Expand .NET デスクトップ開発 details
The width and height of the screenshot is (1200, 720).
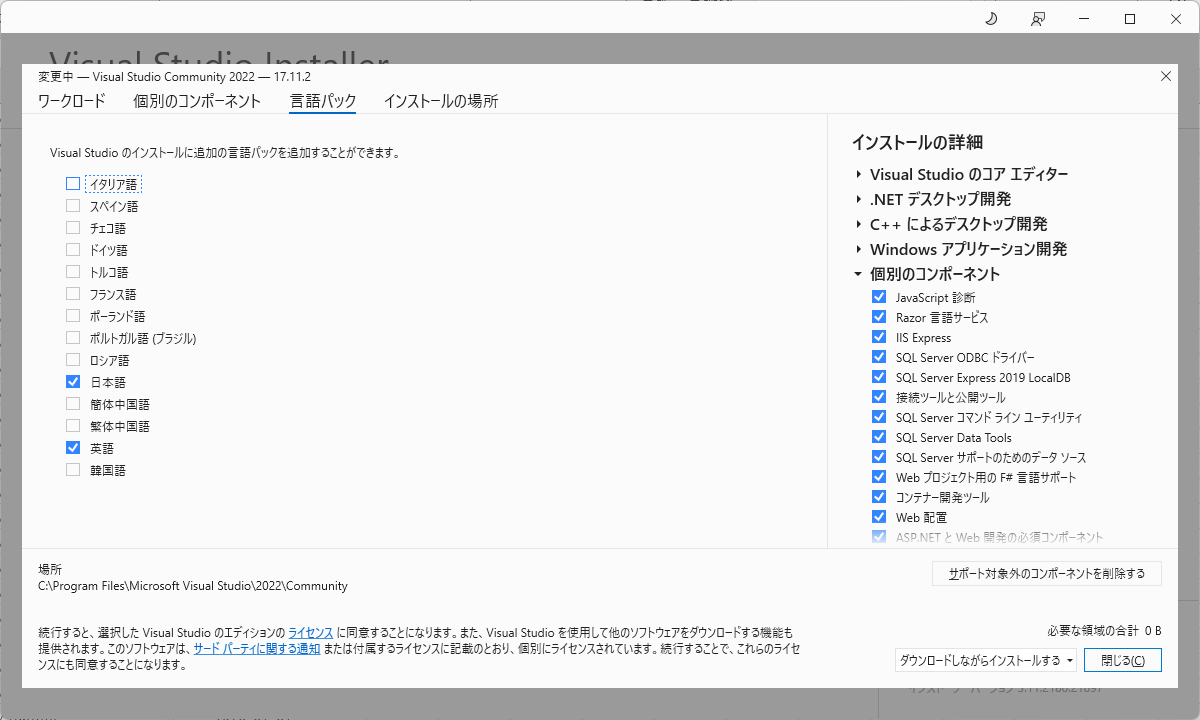coord(859,199)
